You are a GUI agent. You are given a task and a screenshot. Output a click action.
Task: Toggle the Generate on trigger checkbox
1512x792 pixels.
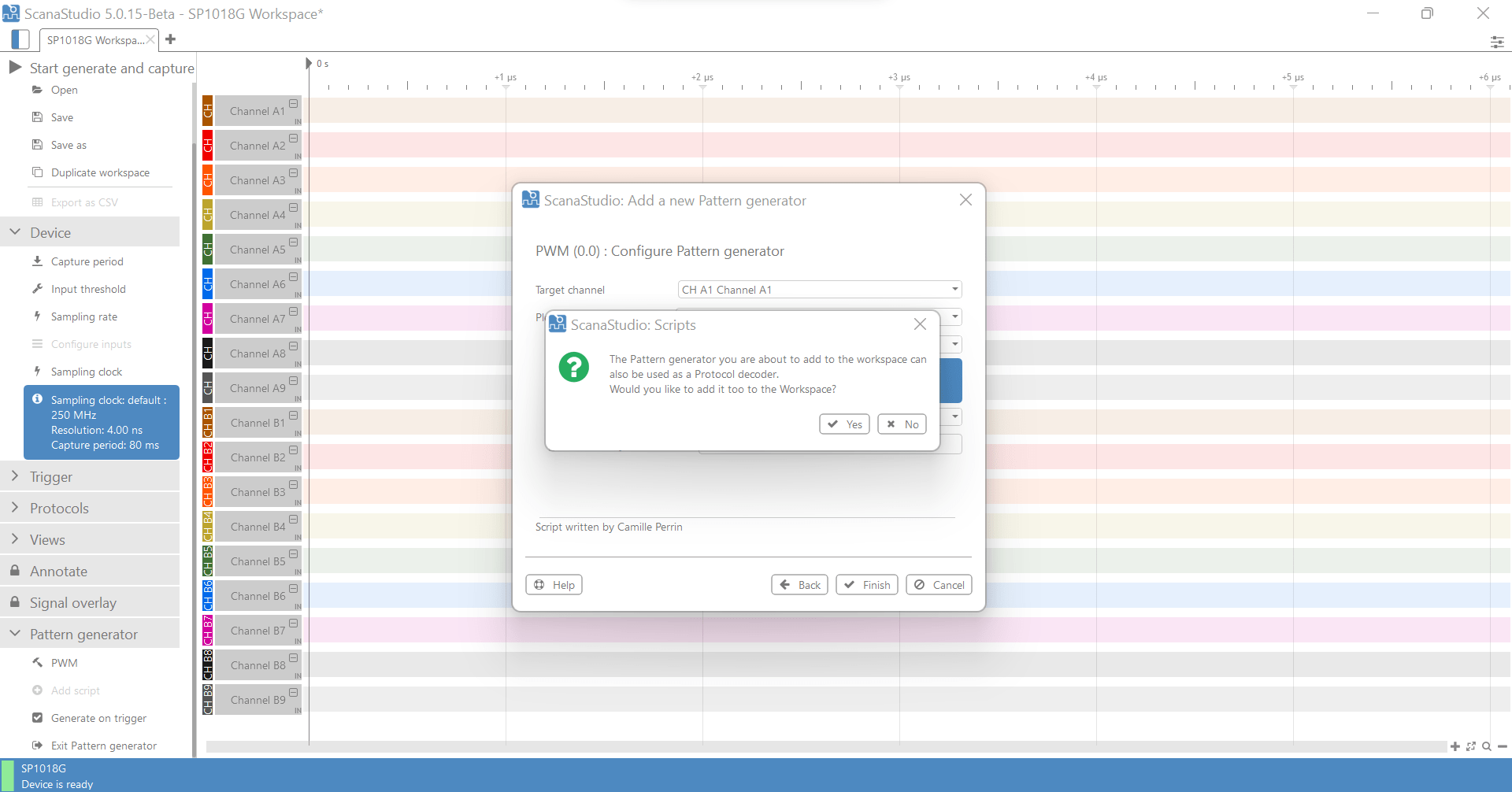(x=37, y=718)
